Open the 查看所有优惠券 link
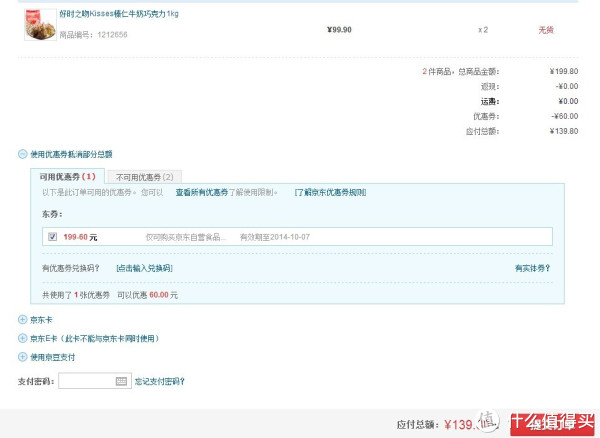This screenshot has width=600, height=438. [202, 192]
